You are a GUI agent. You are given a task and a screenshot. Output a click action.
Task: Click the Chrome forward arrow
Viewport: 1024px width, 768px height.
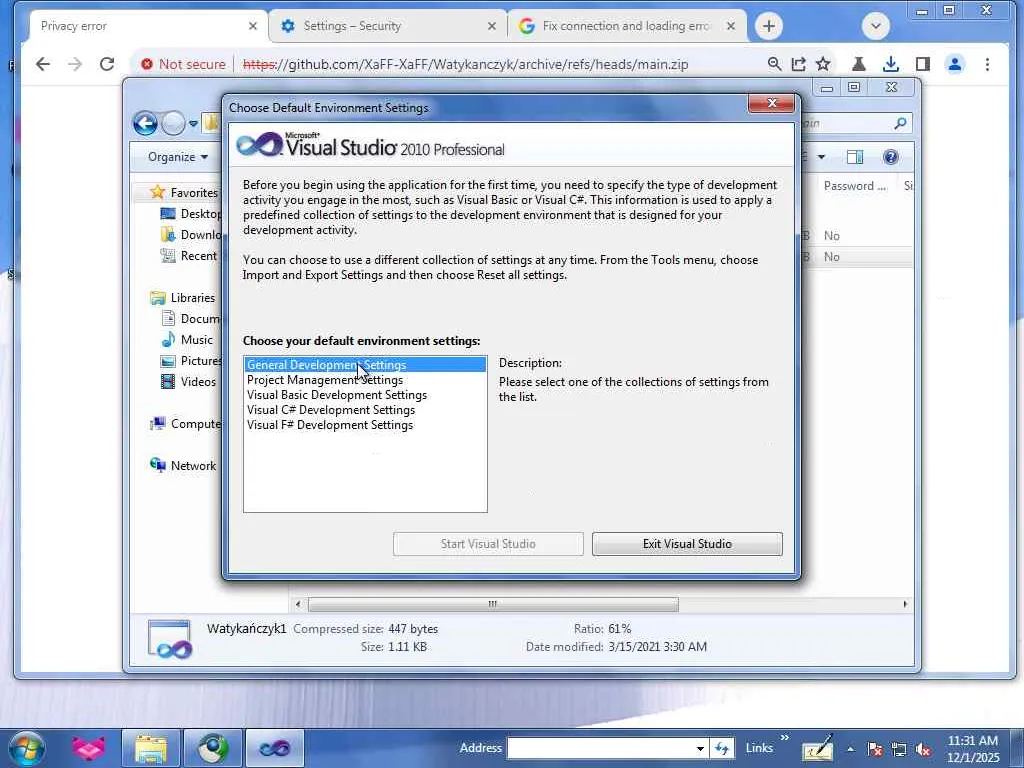pos(75,64)
